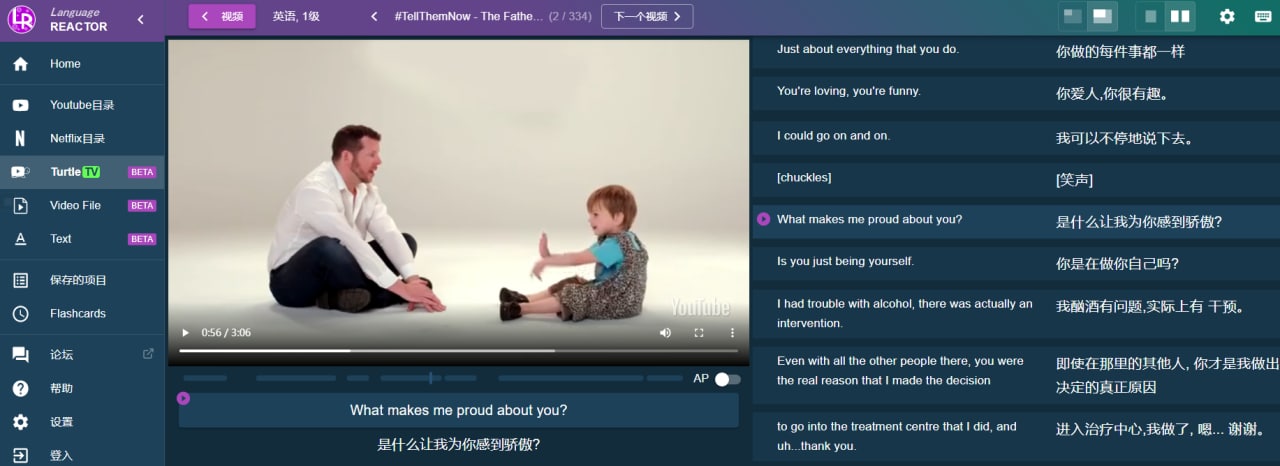The image size is (1280, 466).
Task: Select the large-video layout icon
Action: pos(1102,16)
